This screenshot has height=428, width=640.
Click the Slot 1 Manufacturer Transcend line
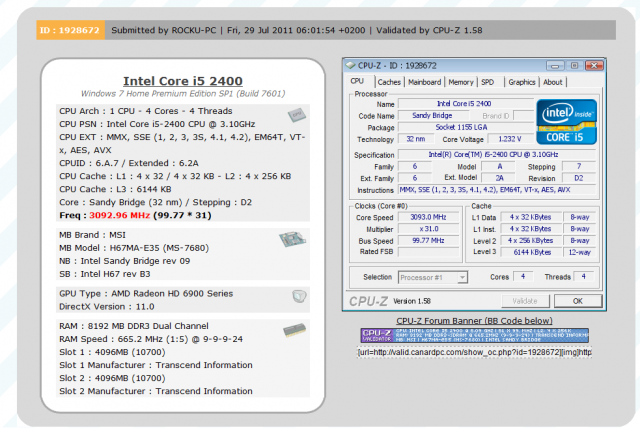pos(156,365)
